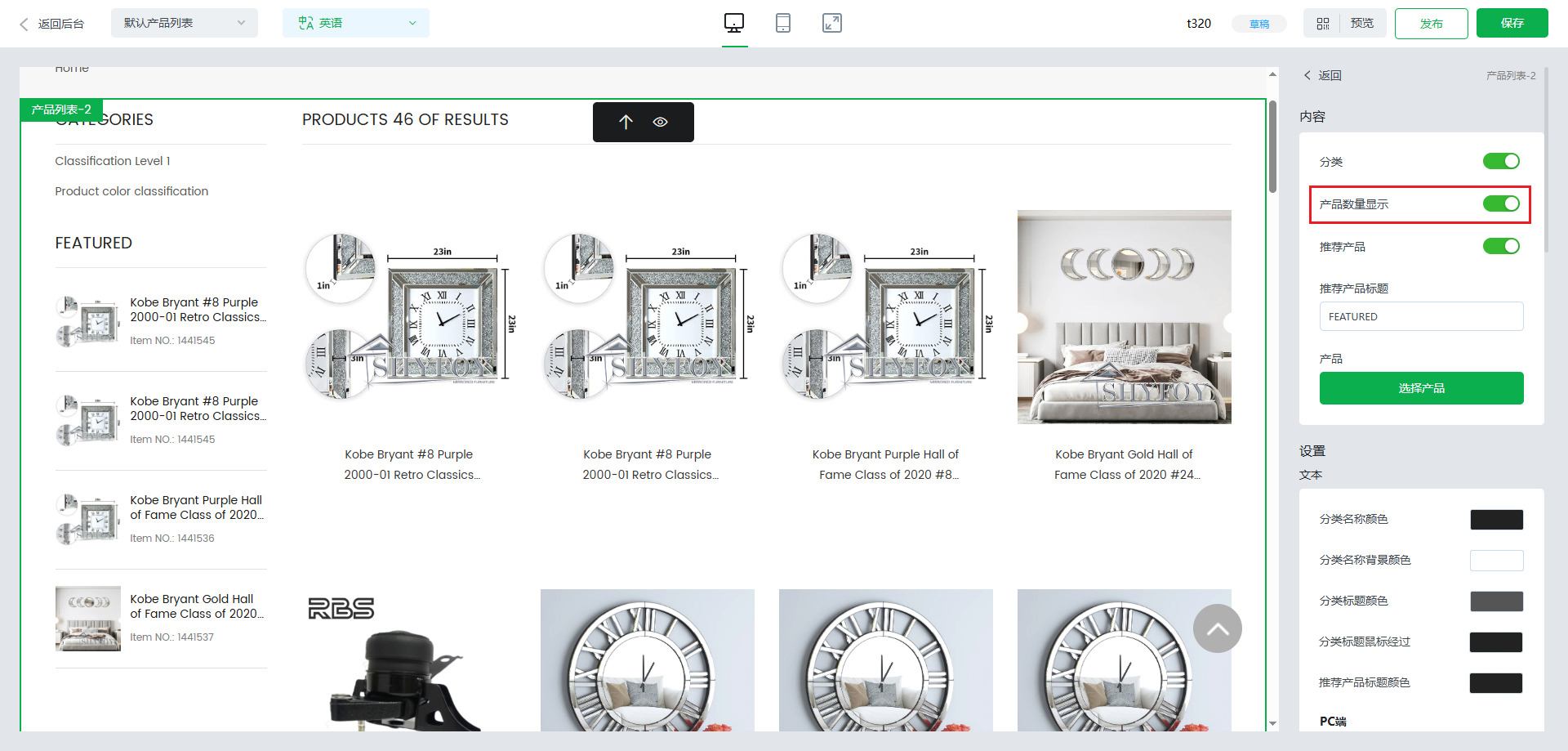Click the FEATURED title input field
1568x751 pixels.
(1421, 316)
